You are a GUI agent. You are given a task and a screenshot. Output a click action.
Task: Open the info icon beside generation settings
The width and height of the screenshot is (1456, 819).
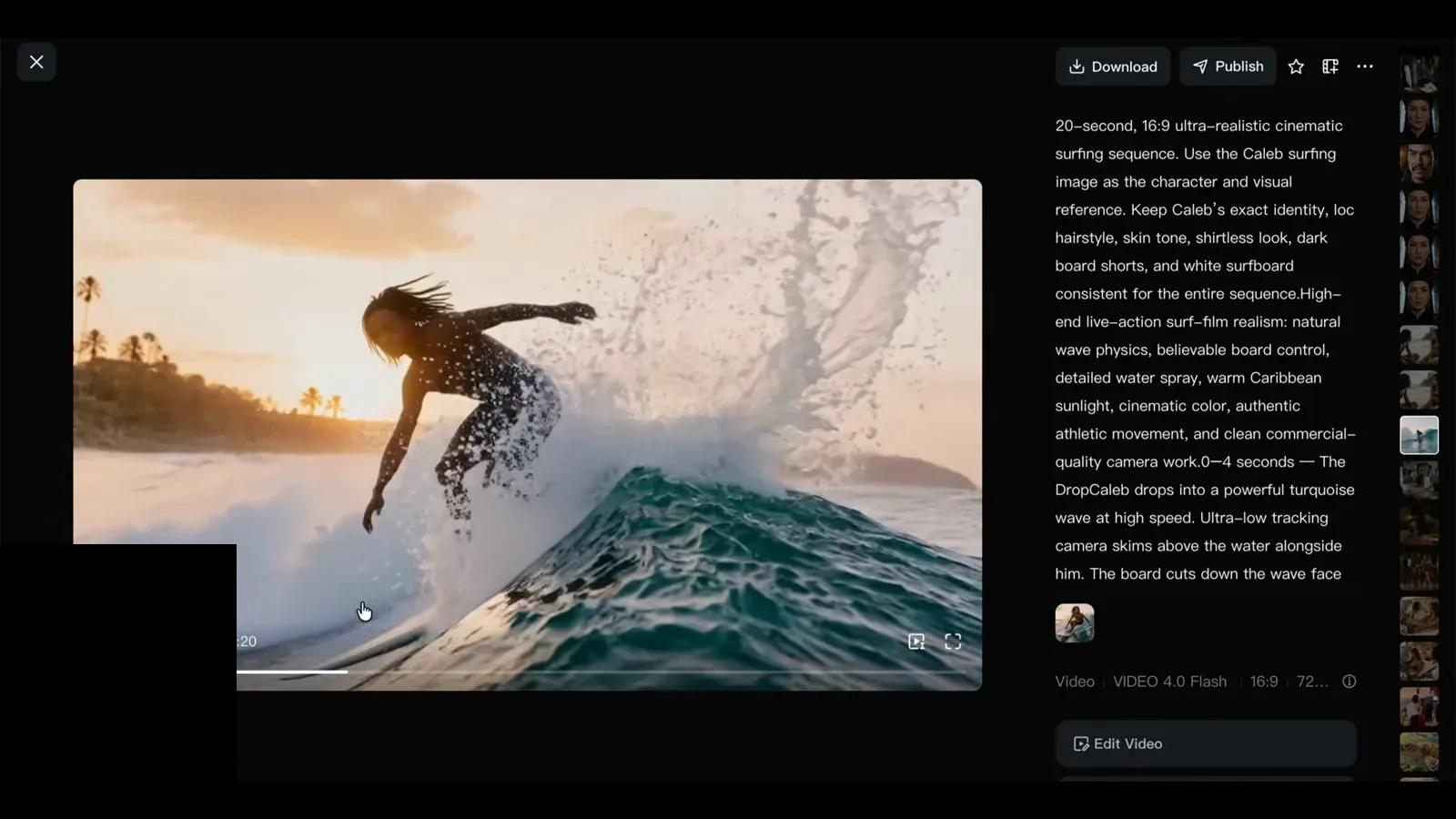[1350, 682]
